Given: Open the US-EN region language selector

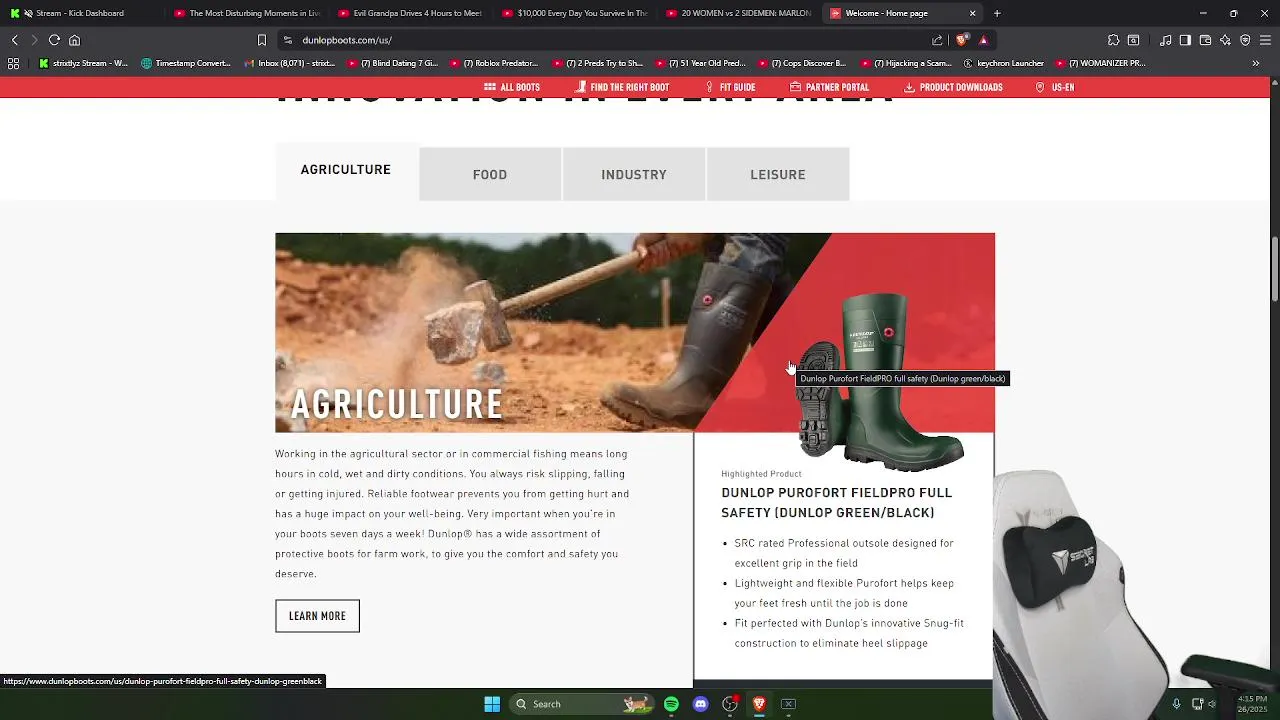Looking at the screenshot, I should [1055, 87].
